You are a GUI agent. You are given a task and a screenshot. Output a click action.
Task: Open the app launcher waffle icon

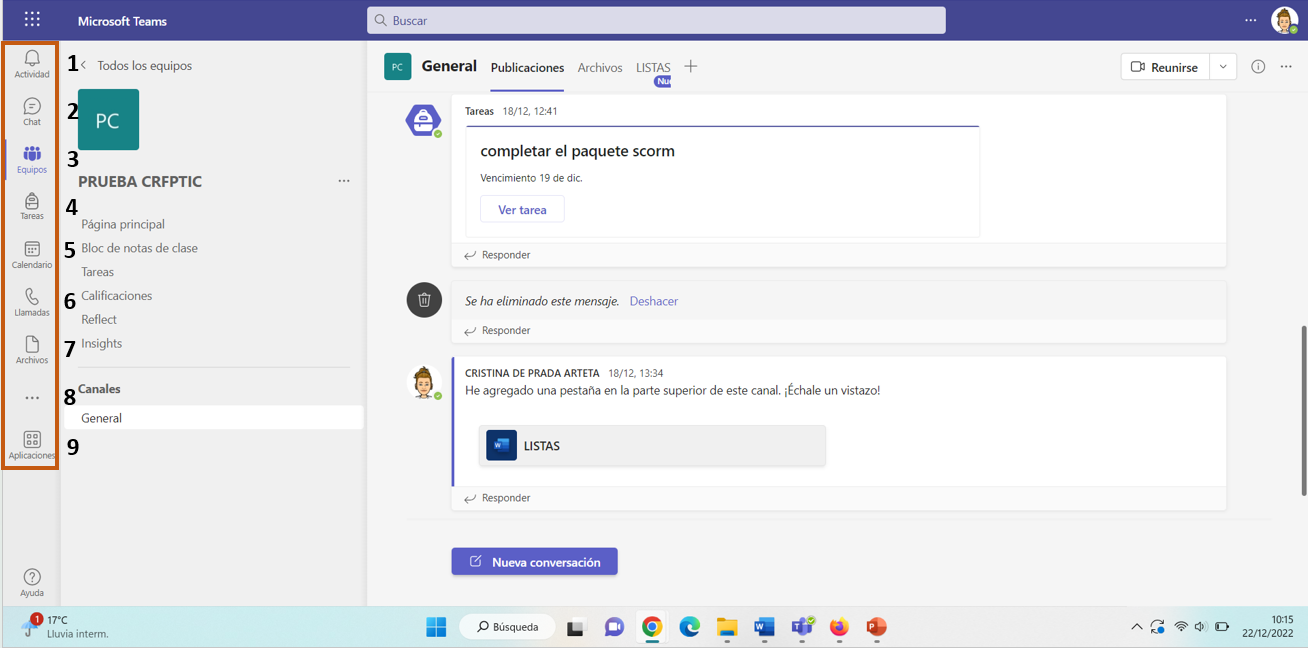click(x=32, y=19)
